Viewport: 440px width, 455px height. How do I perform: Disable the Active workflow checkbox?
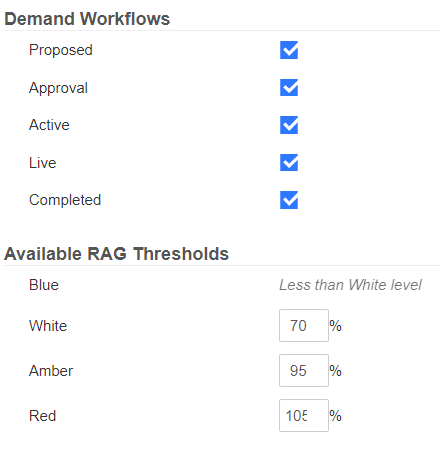289,125
